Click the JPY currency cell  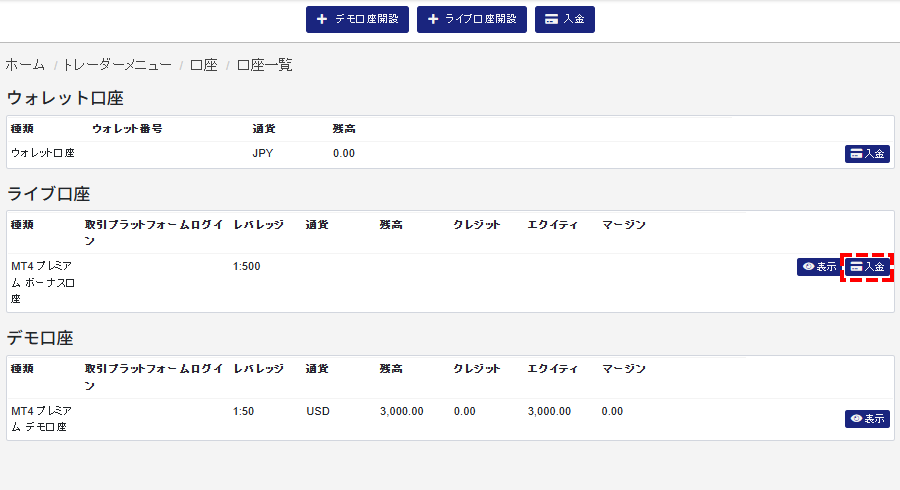(x=263, y=153)
